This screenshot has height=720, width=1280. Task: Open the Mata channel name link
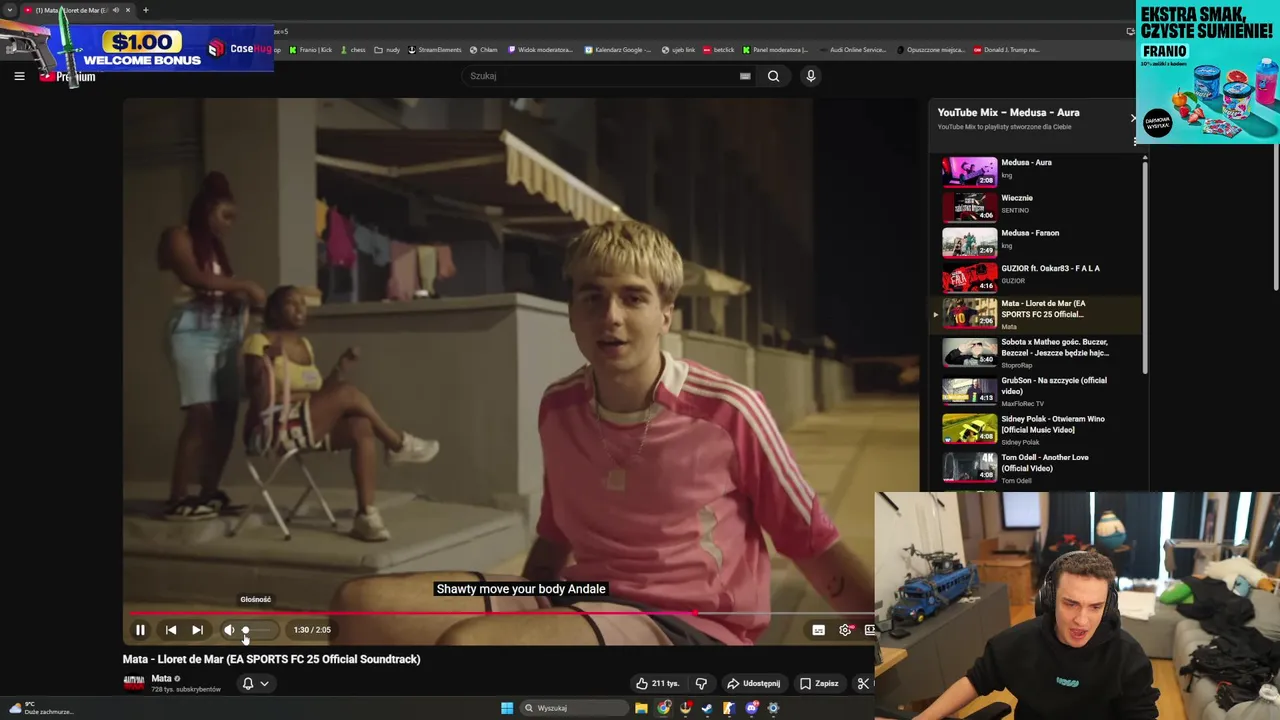pos(161,678)
